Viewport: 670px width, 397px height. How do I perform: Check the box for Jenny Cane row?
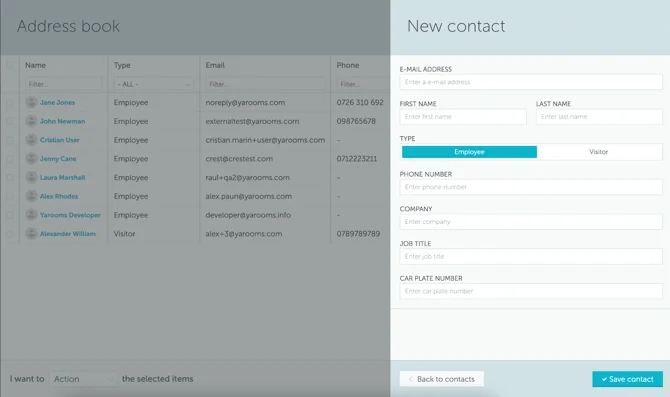click(10, 159)
